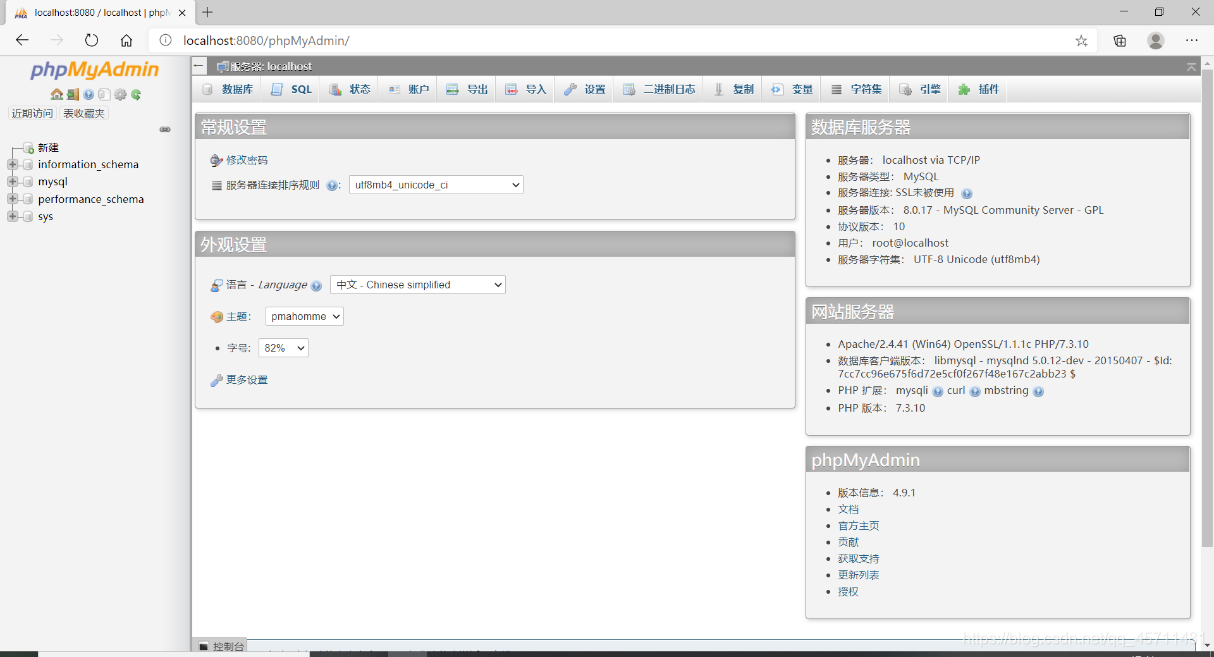Open the 数据库 tab

coord(228,89)
